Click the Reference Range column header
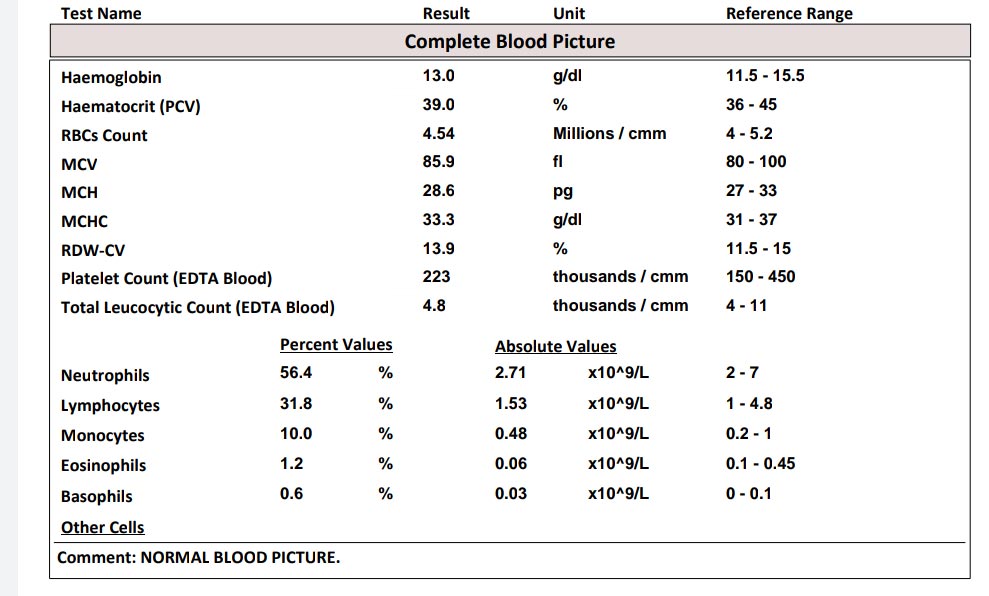The width and height of the screenshot is (989, 596). [789, 14]
